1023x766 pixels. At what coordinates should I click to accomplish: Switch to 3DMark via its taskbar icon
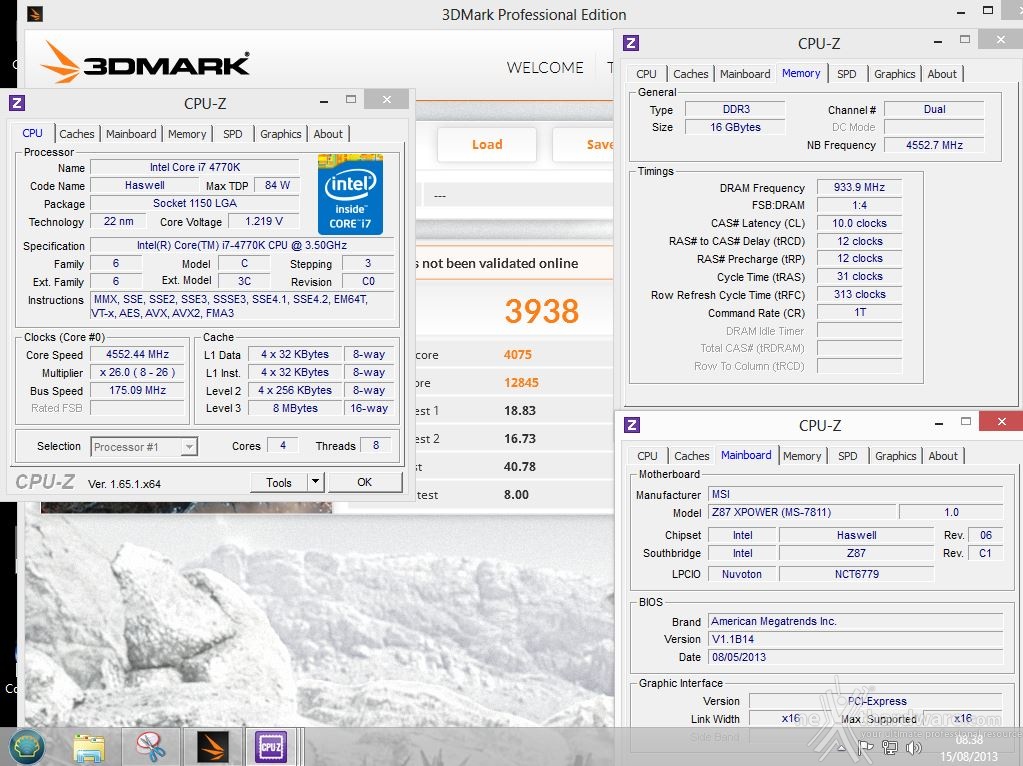coord(213,747)
